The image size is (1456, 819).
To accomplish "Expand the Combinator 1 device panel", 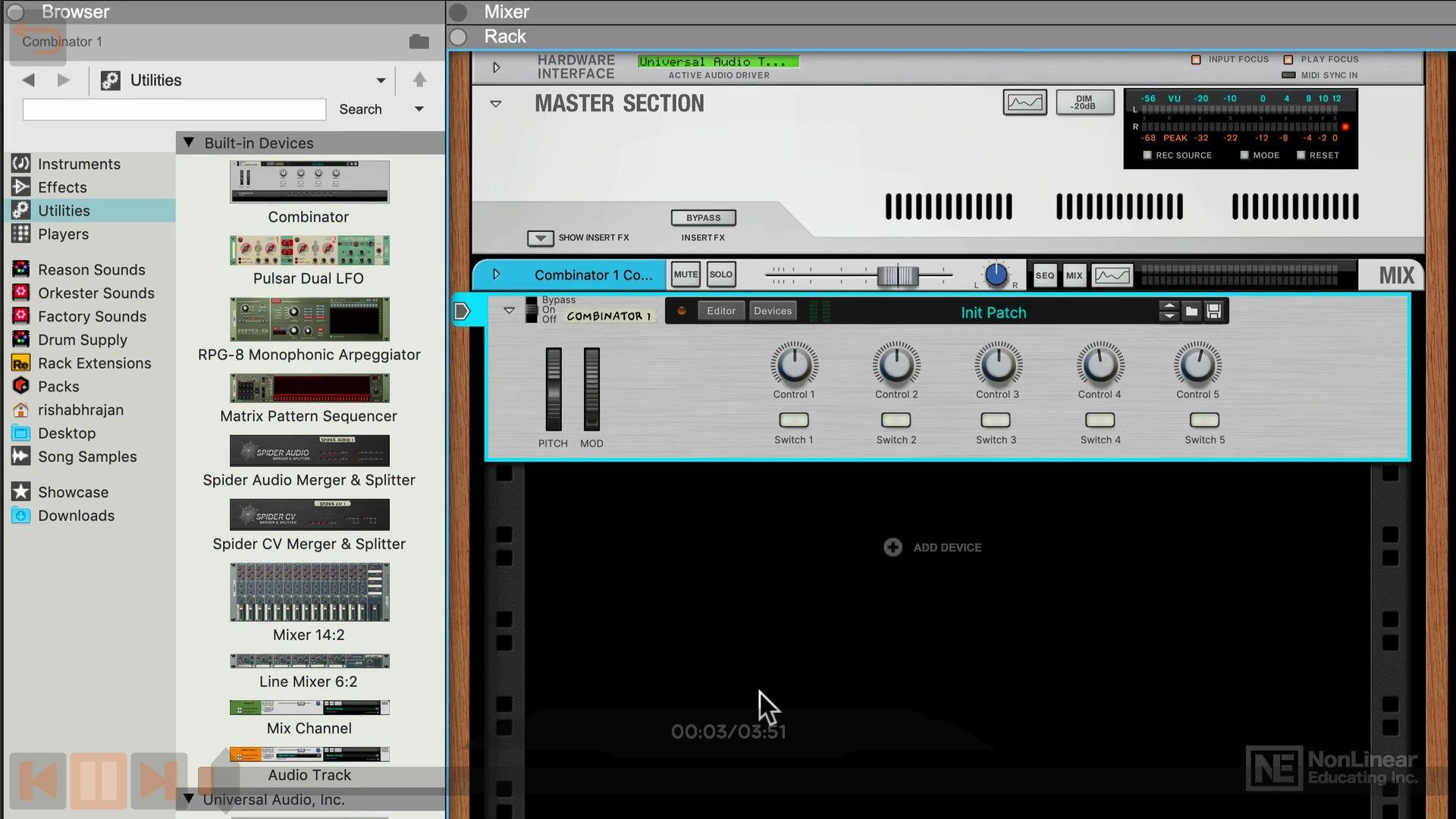I will [509, 311].
